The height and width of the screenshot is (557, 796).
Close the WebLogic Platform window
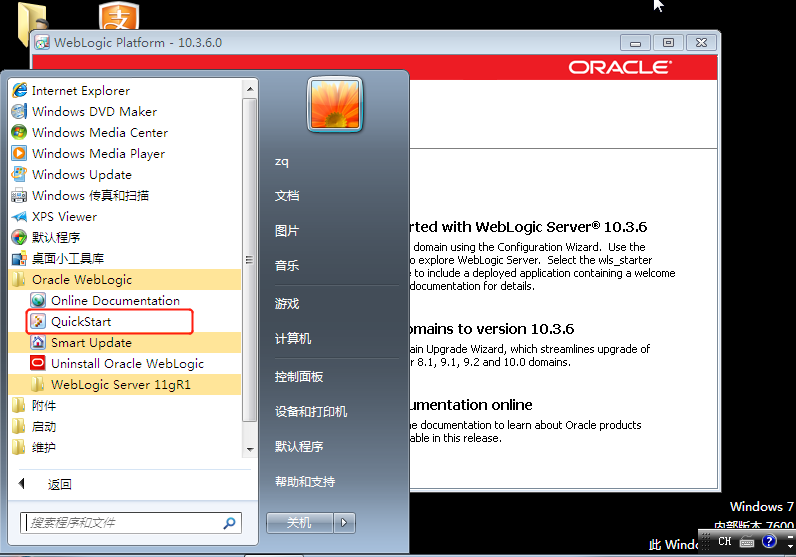pyautogui.click(x=701, y=43)
